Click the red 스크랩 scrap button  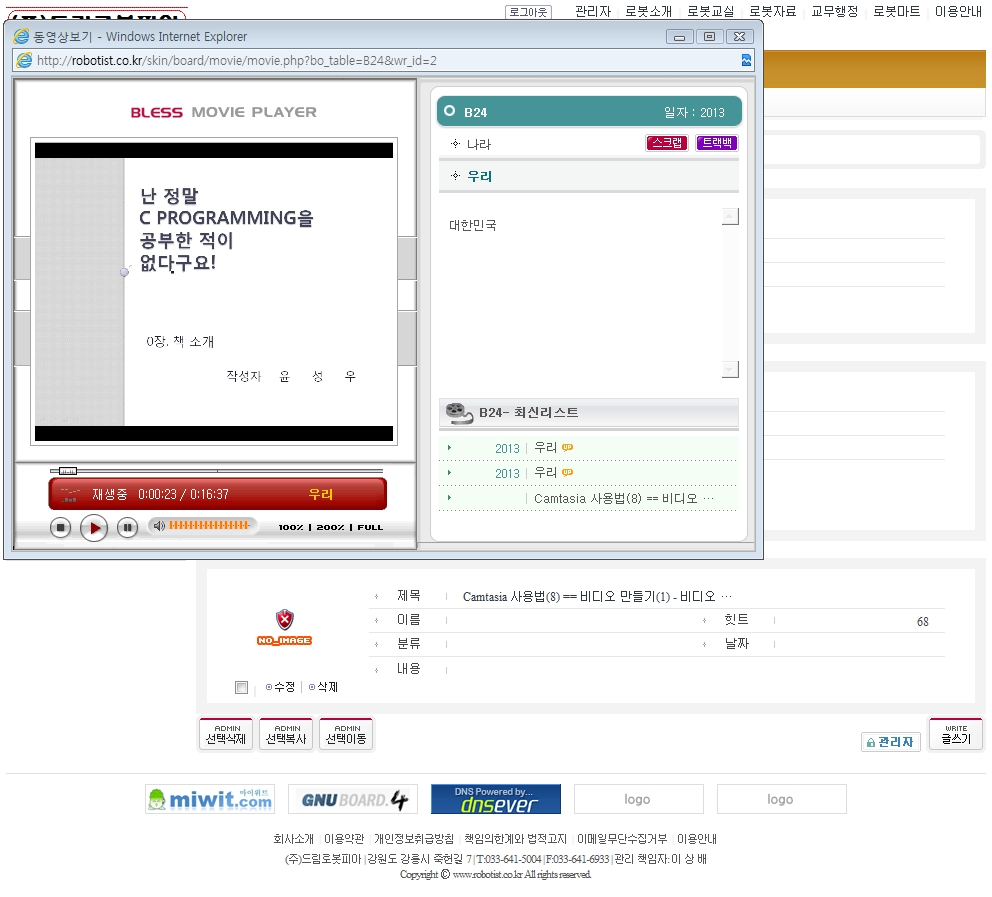tap(666, 142)
